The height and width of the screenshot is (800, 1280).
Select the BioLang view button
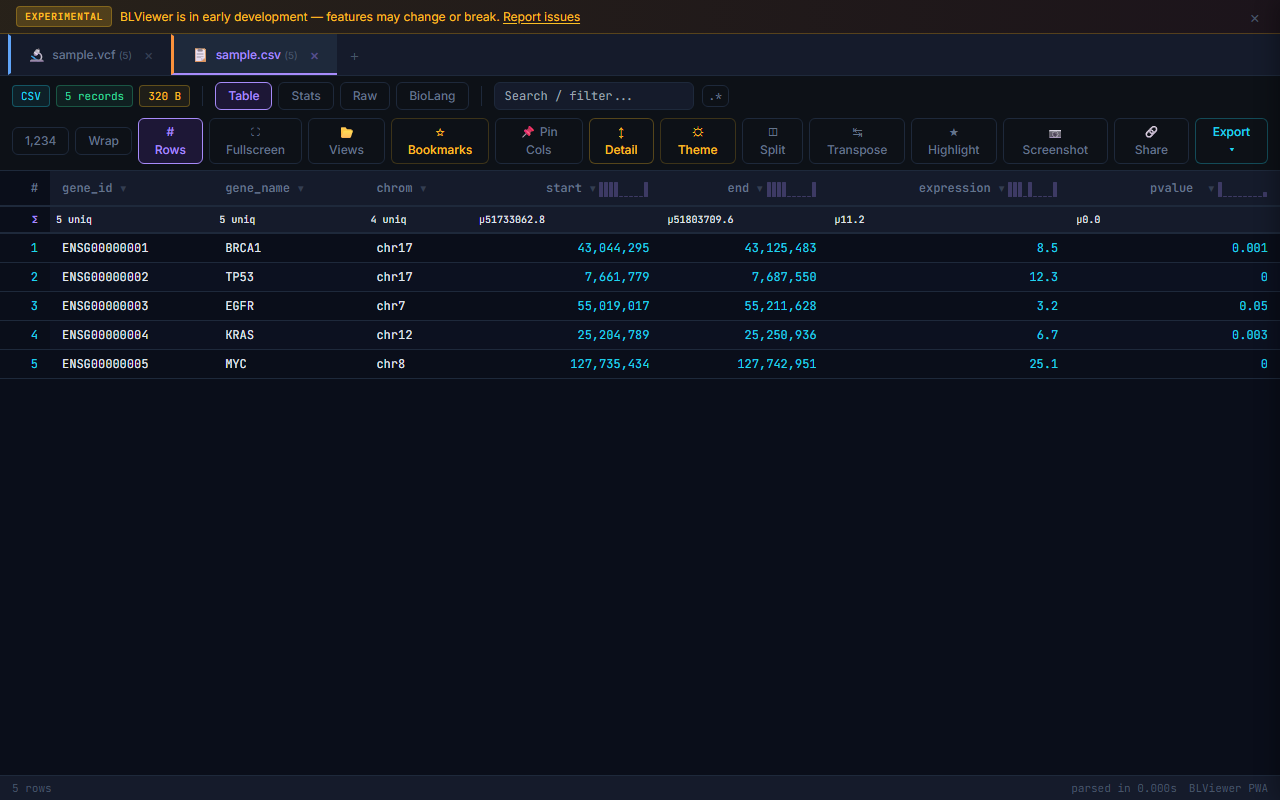tap(432, 96)
